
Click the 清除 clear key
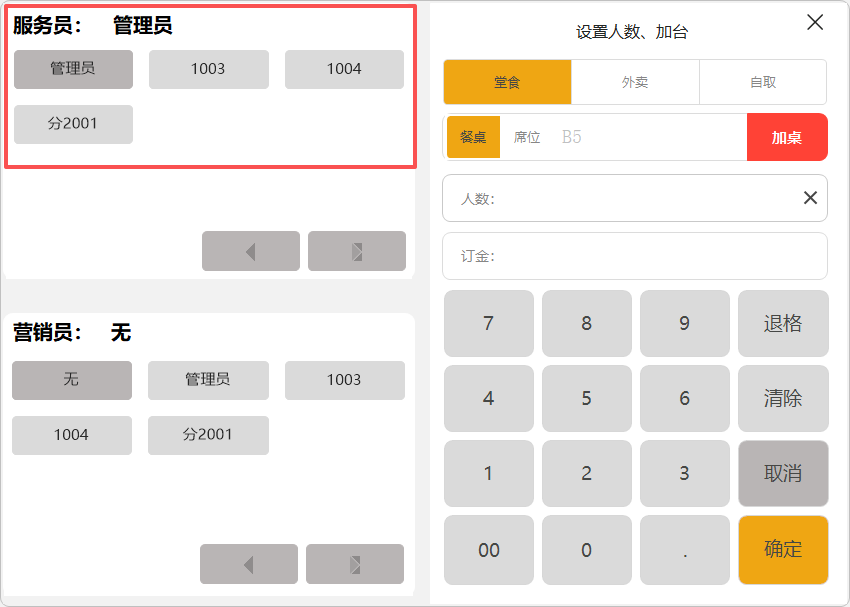click(783, 398)
